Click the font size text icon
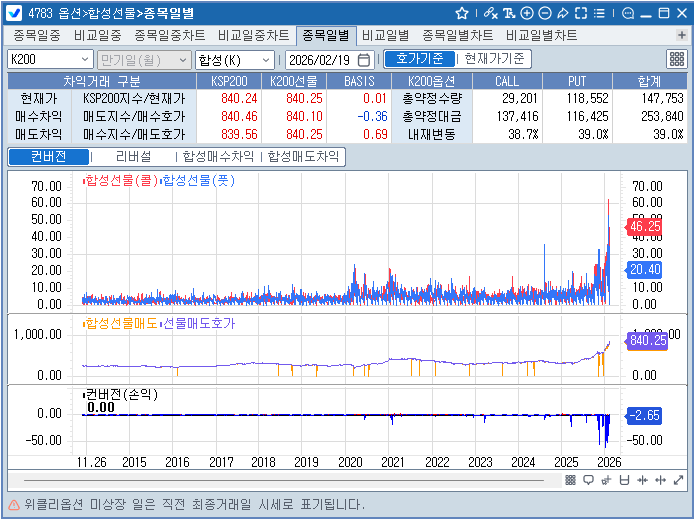Image resolution: width=695 pixels, height=520 pixels. tap(510, 13)
